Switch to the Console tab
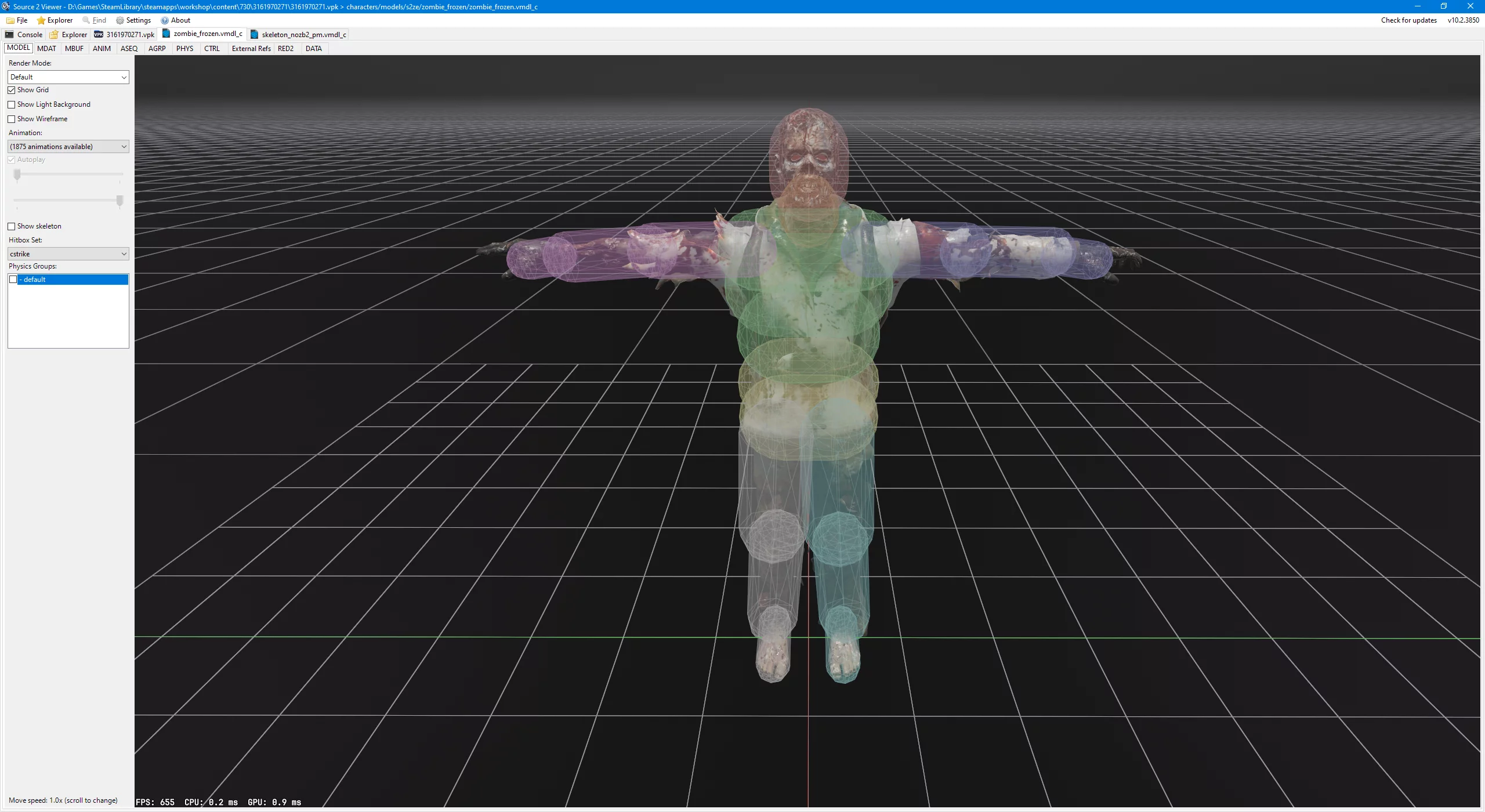The image size is (1485, 812). pos(24,34)
